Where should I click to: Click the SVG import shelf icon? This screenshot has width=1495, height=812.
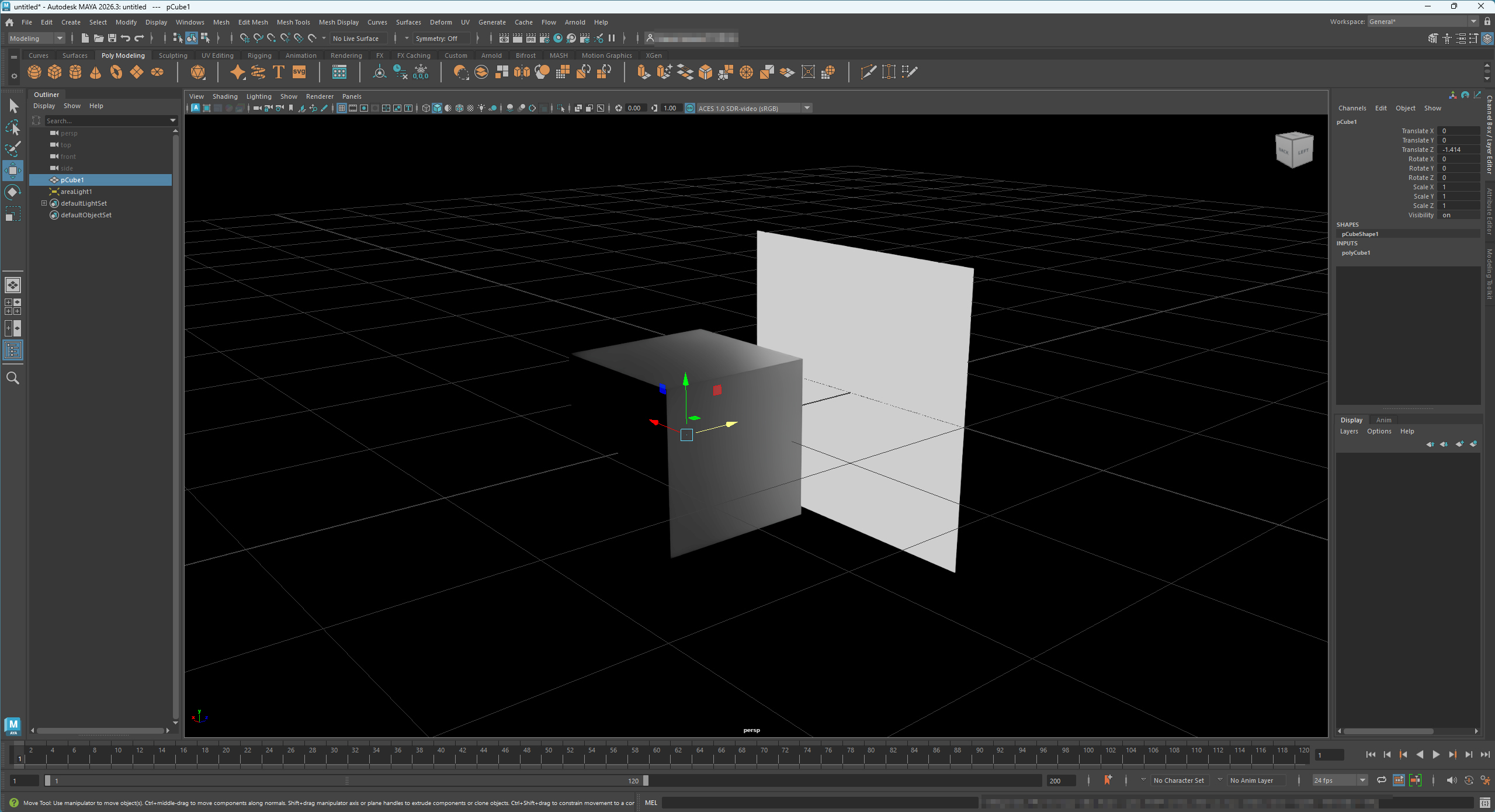pyautogui.click(x=299, y=72)
